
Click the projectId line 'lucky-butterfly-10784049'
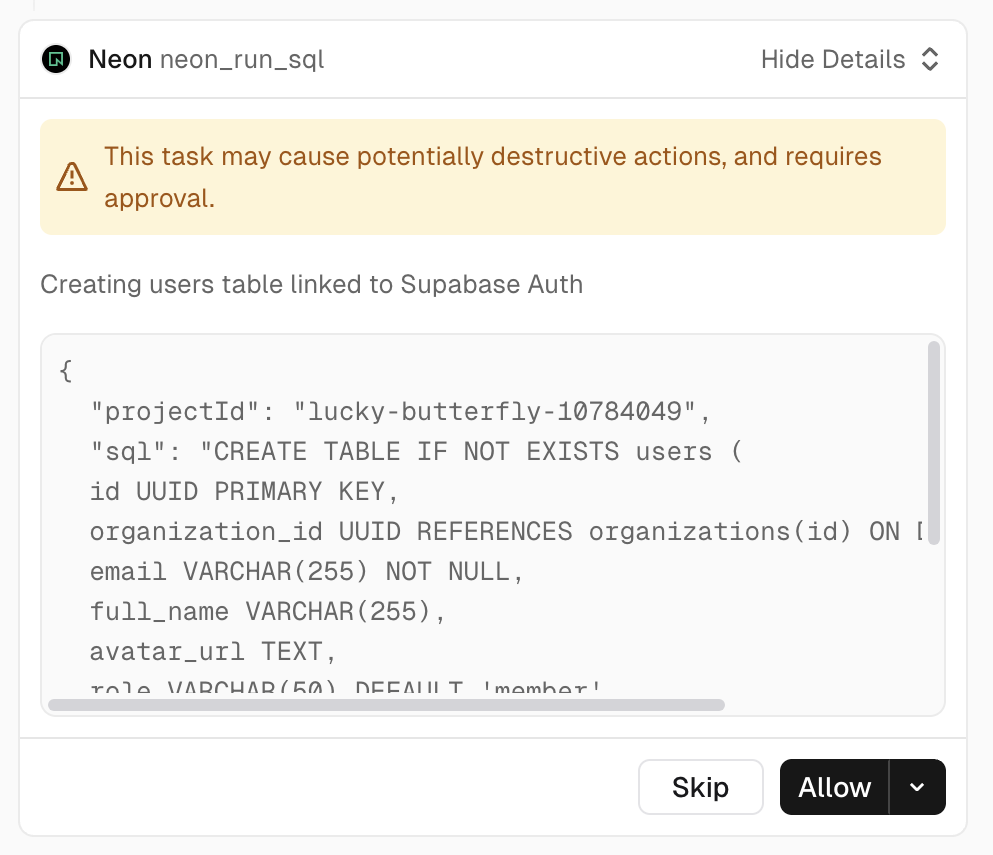(401, 412)
